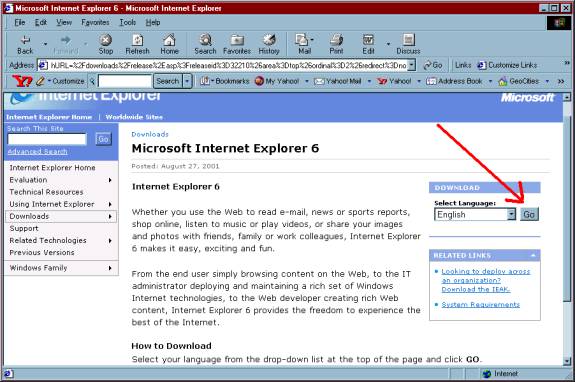Open the address bar dropdown arrow
The image size is (575, 382).
coord(412,65)
